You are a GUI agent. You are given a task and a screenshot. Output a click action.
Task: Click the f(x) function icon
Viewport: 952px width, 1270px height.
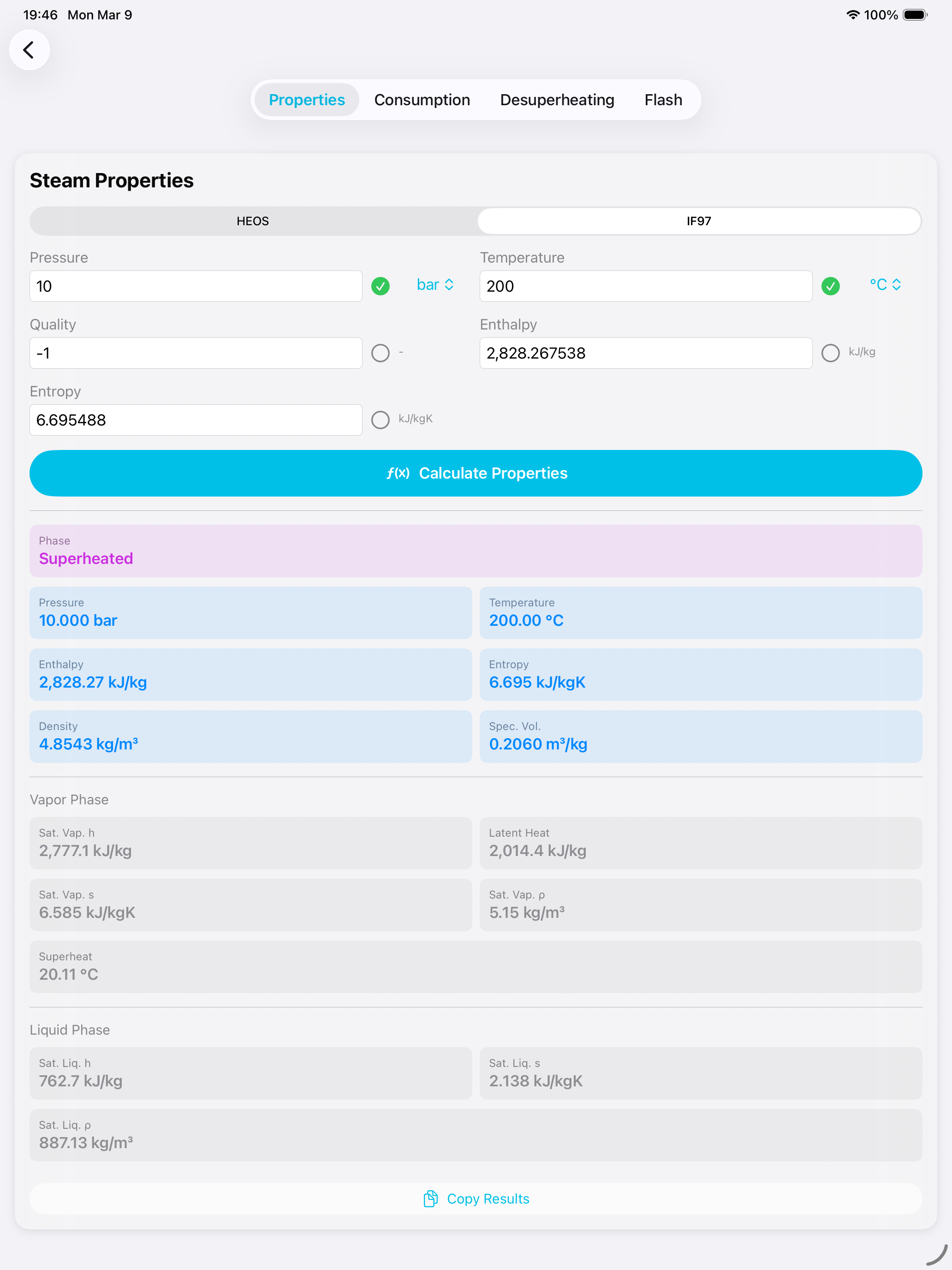pos(398,473)
